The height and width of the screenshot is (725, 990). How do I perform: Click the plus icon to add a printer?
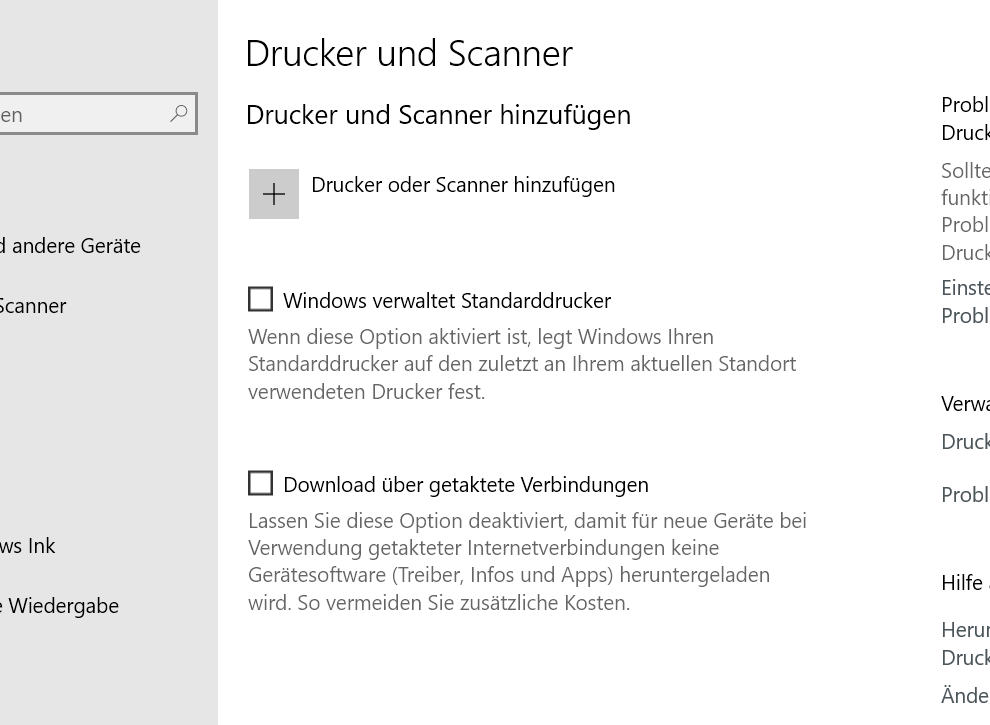pos(274,194)
